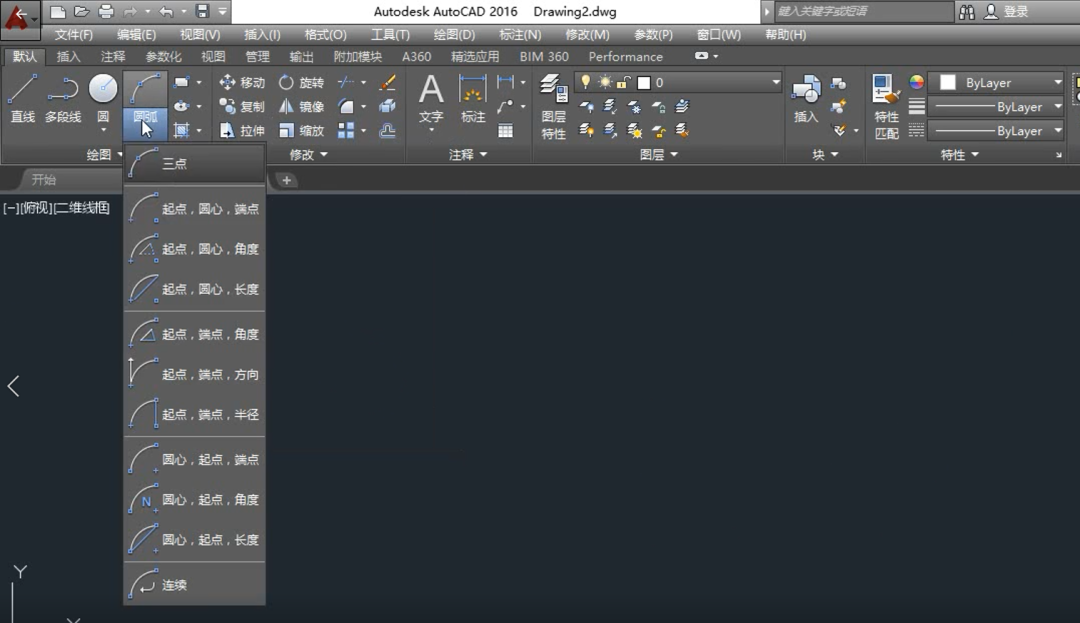Choose 圆心, 起点, 角度 arc option
1080x623 pixels.
[x=194, y=499]
